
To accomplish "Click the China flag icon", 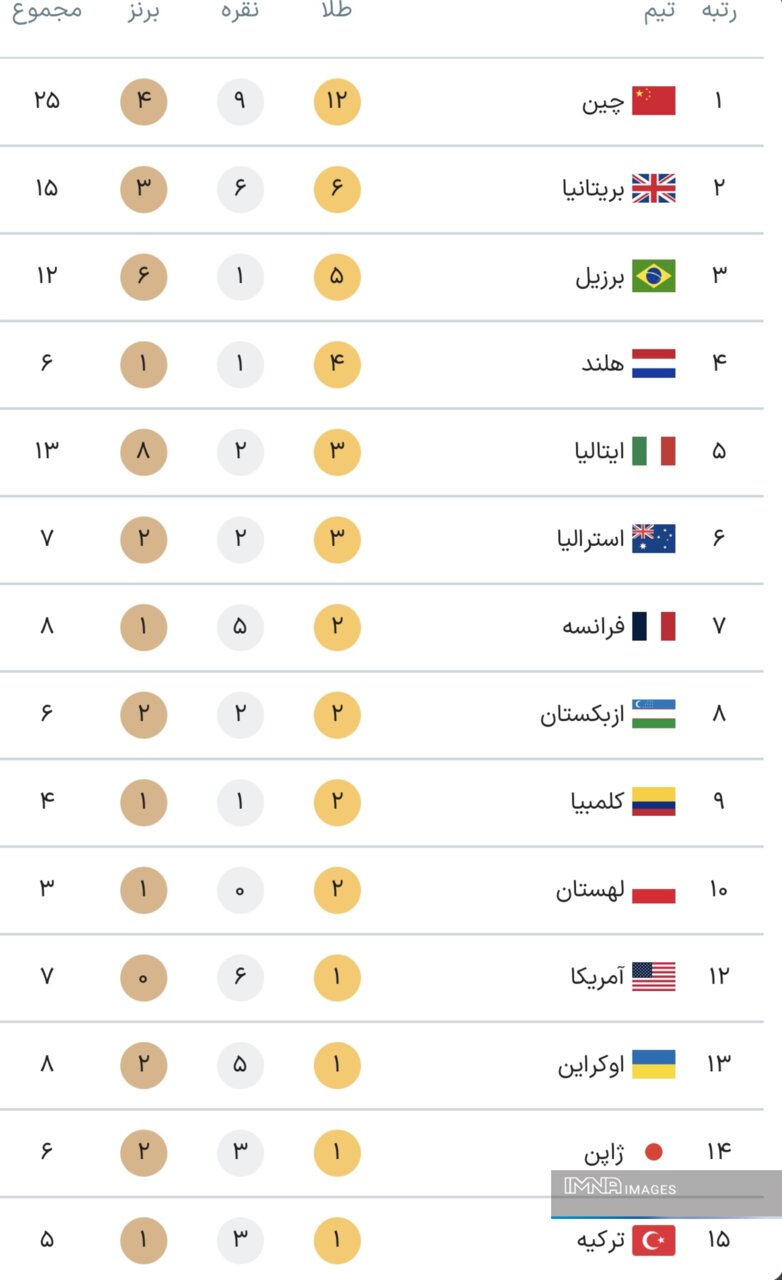I will click(653, 101).
